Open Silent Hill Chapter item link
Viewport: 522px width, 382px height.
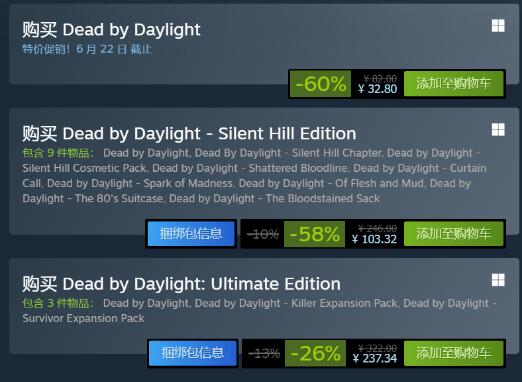288,153
